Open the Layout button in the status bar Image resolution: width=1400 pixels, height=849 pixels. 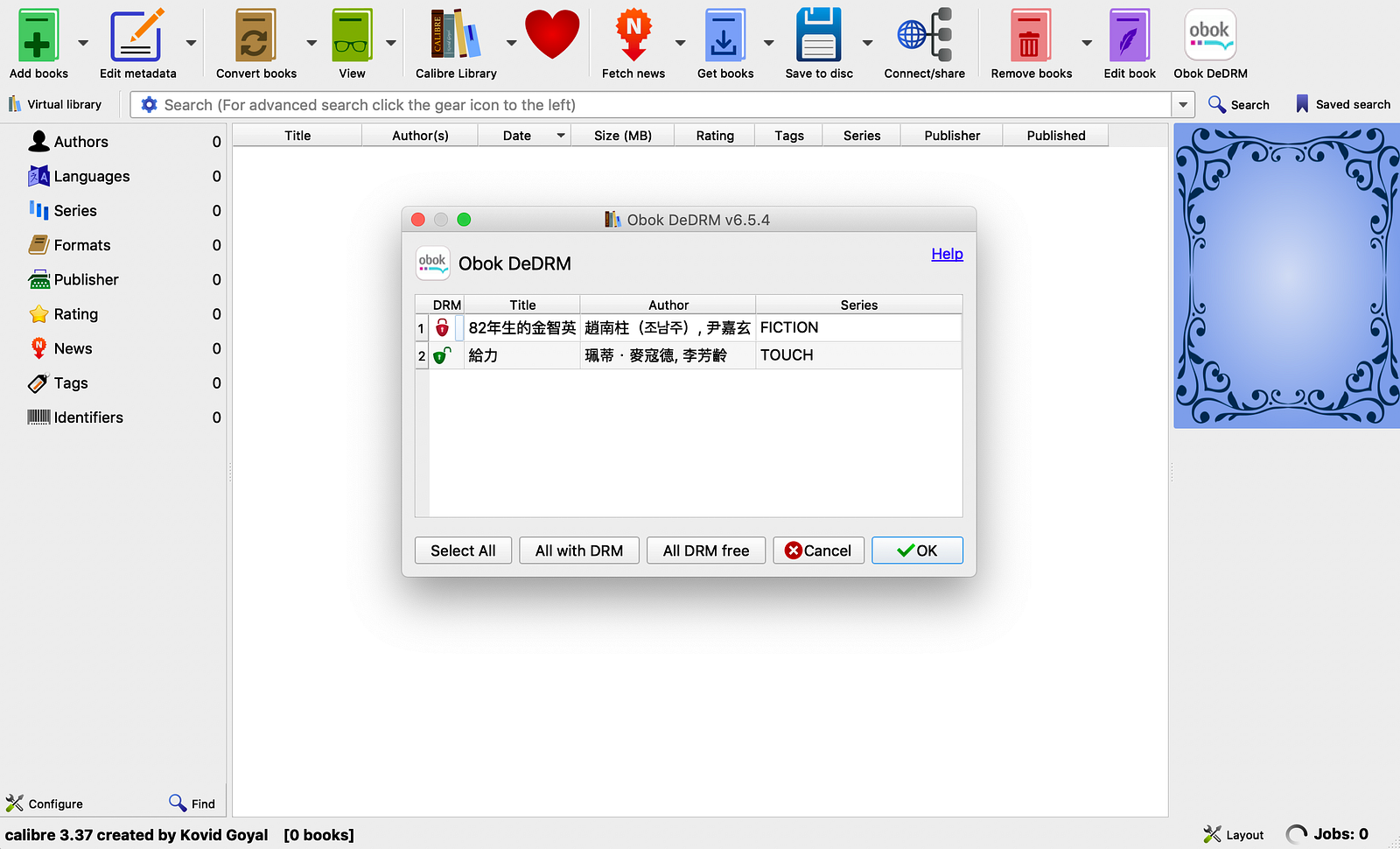1234,835
